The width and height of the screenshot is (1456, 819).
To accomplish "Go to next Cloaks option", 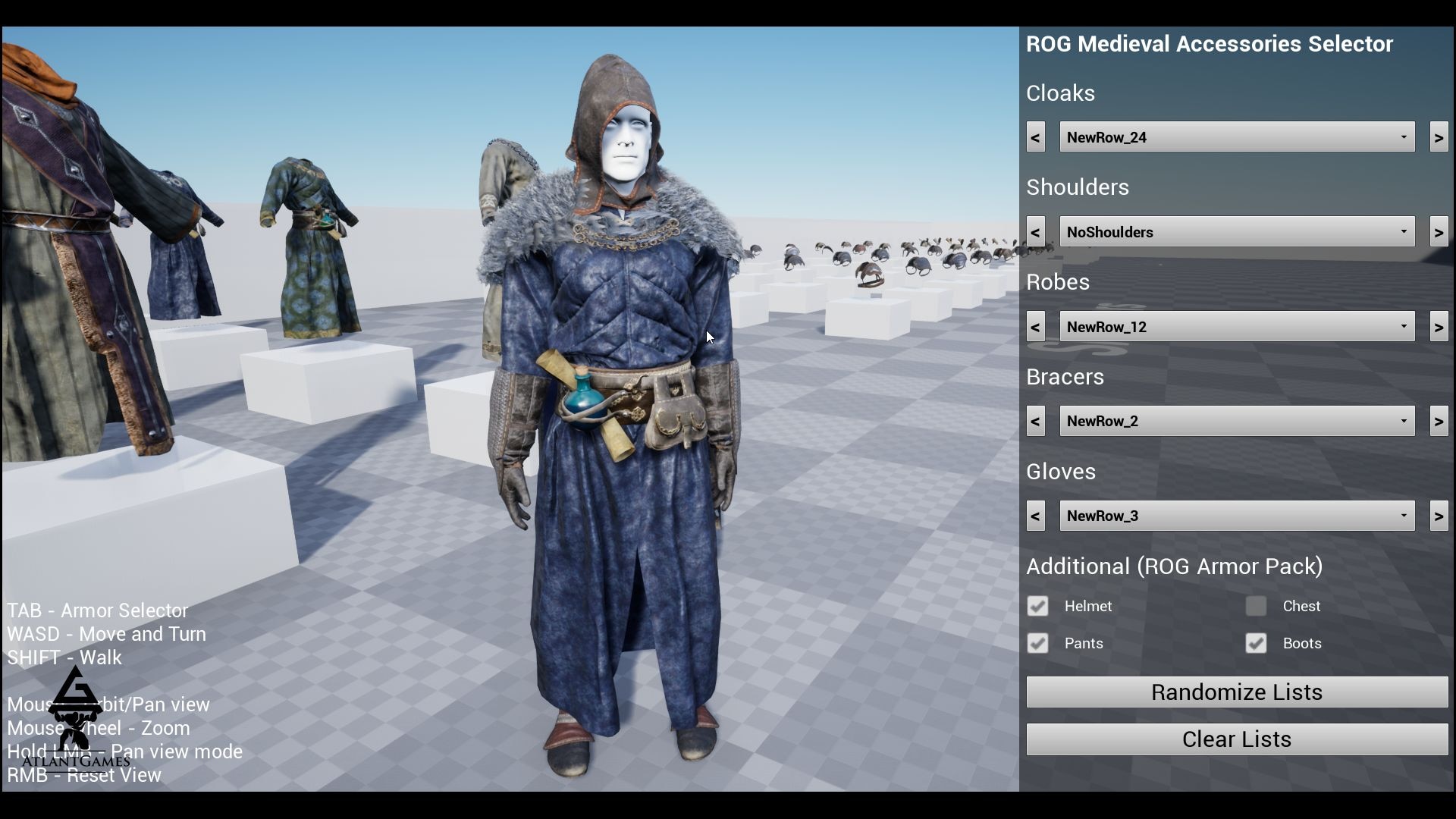I will click(x=1439, y=137).
